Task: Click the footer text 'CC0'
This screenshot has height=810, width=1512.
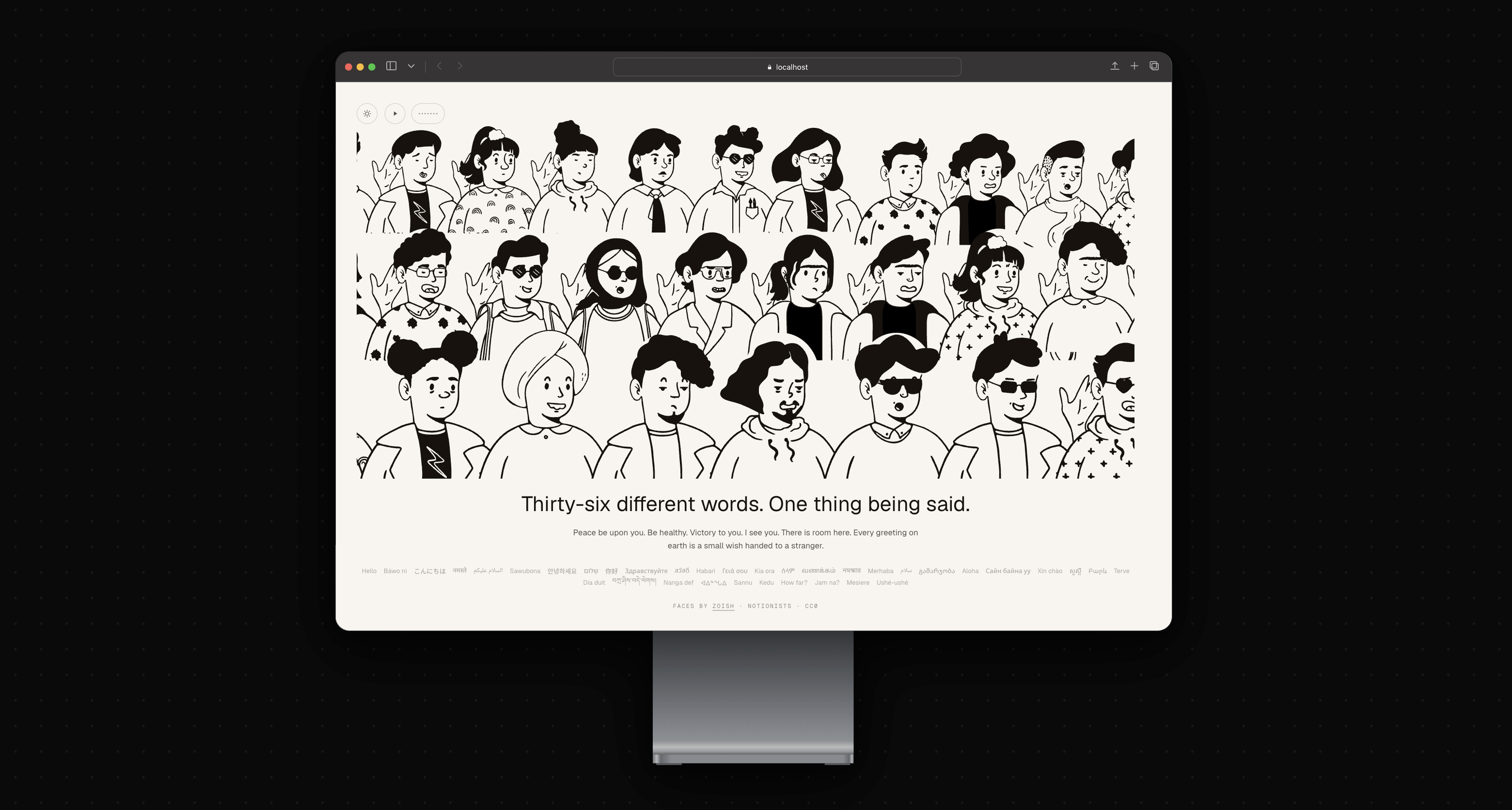Action: 811,606
